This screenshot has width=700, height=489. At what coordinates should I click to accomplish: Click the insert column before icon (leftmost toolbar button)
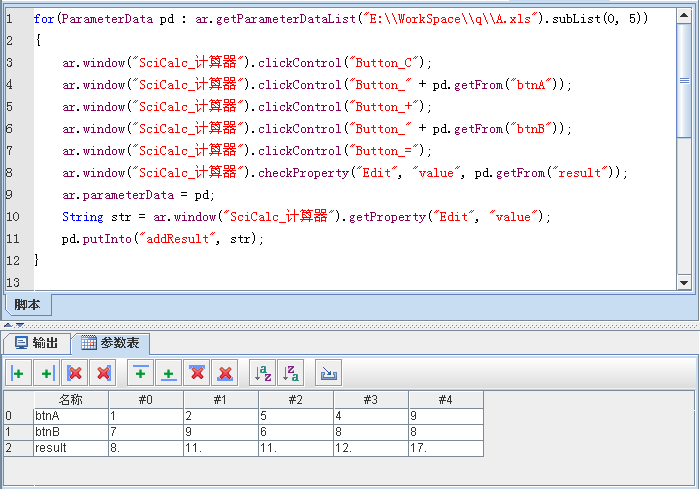(18, 374)
